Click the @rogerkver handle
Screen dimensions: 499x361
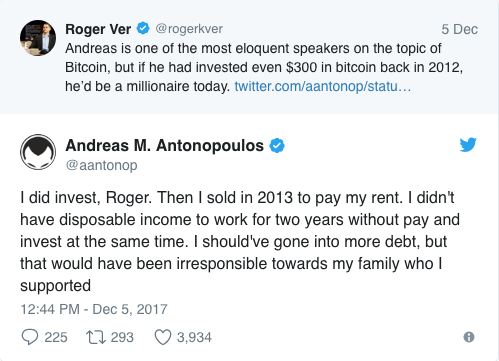[x=189, y=29]
